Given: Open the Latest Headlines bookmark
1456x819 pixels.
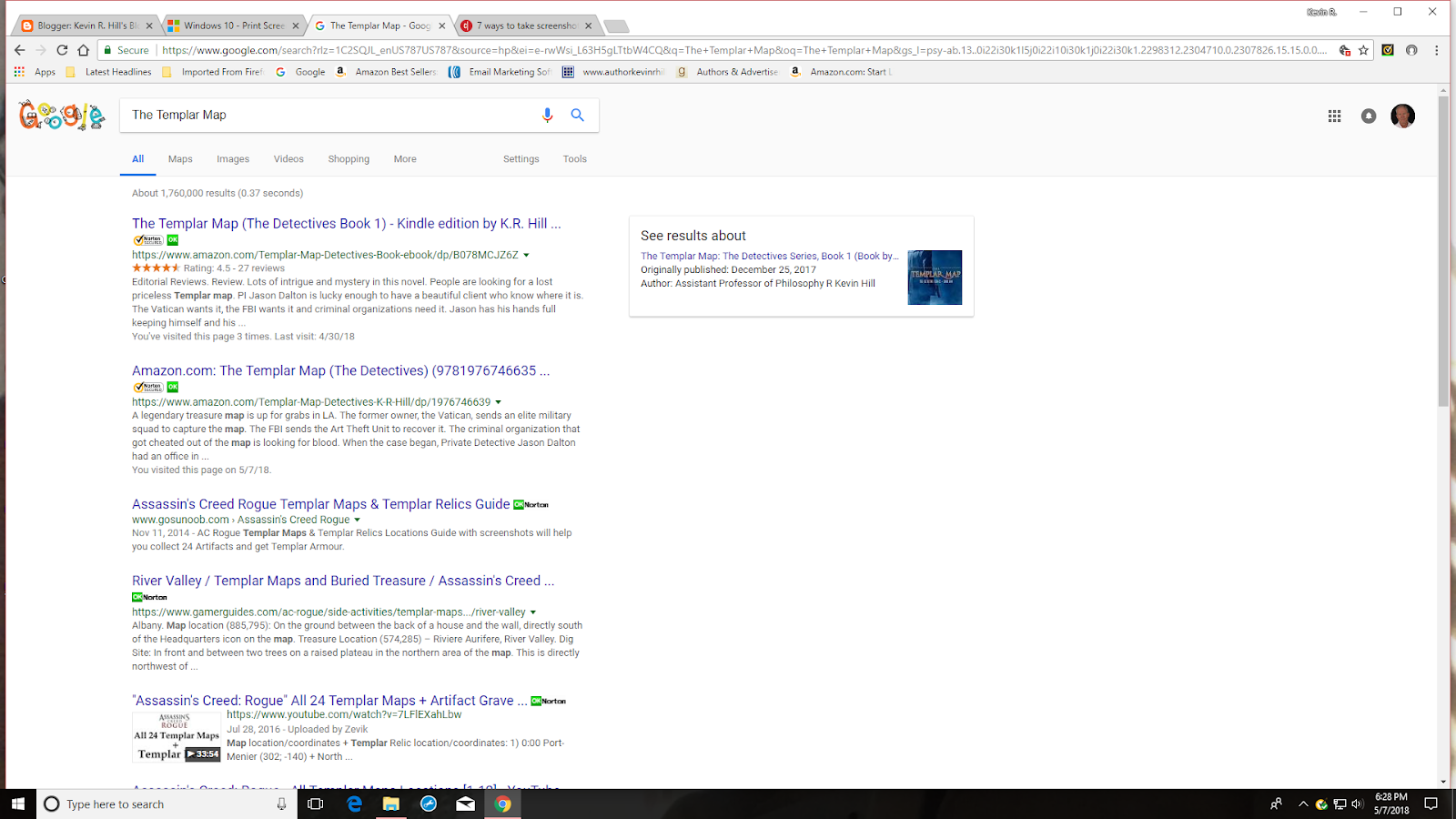Looking at the screenshot, I should [108, 72].
